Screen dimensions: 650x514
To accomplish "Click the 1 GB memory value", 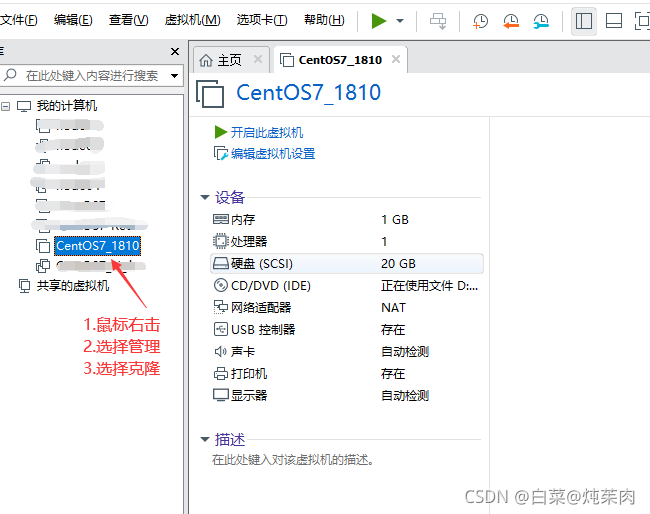I will [395, 220].
